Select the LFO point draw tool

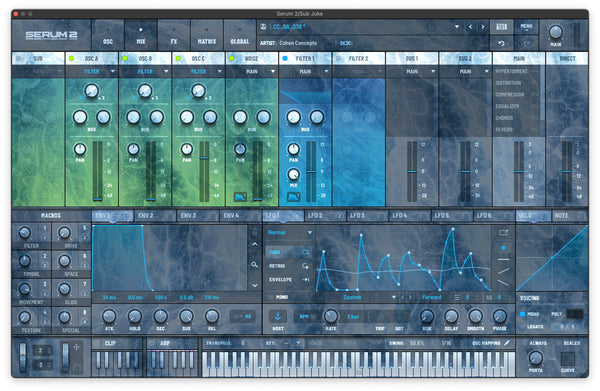pos(503,248)
